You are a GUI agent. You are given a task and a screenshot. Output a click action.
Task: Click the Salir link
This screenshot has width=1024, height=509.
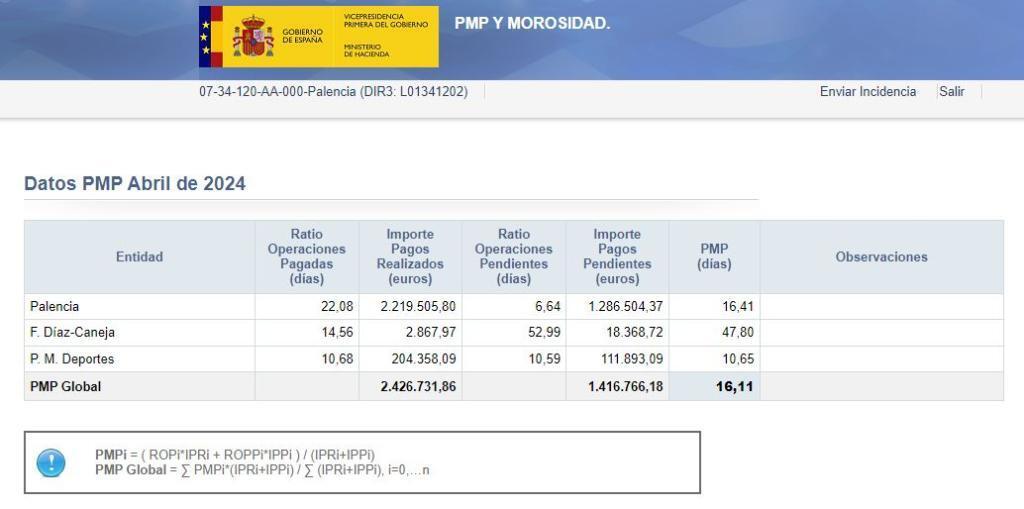tap(951, 92)
